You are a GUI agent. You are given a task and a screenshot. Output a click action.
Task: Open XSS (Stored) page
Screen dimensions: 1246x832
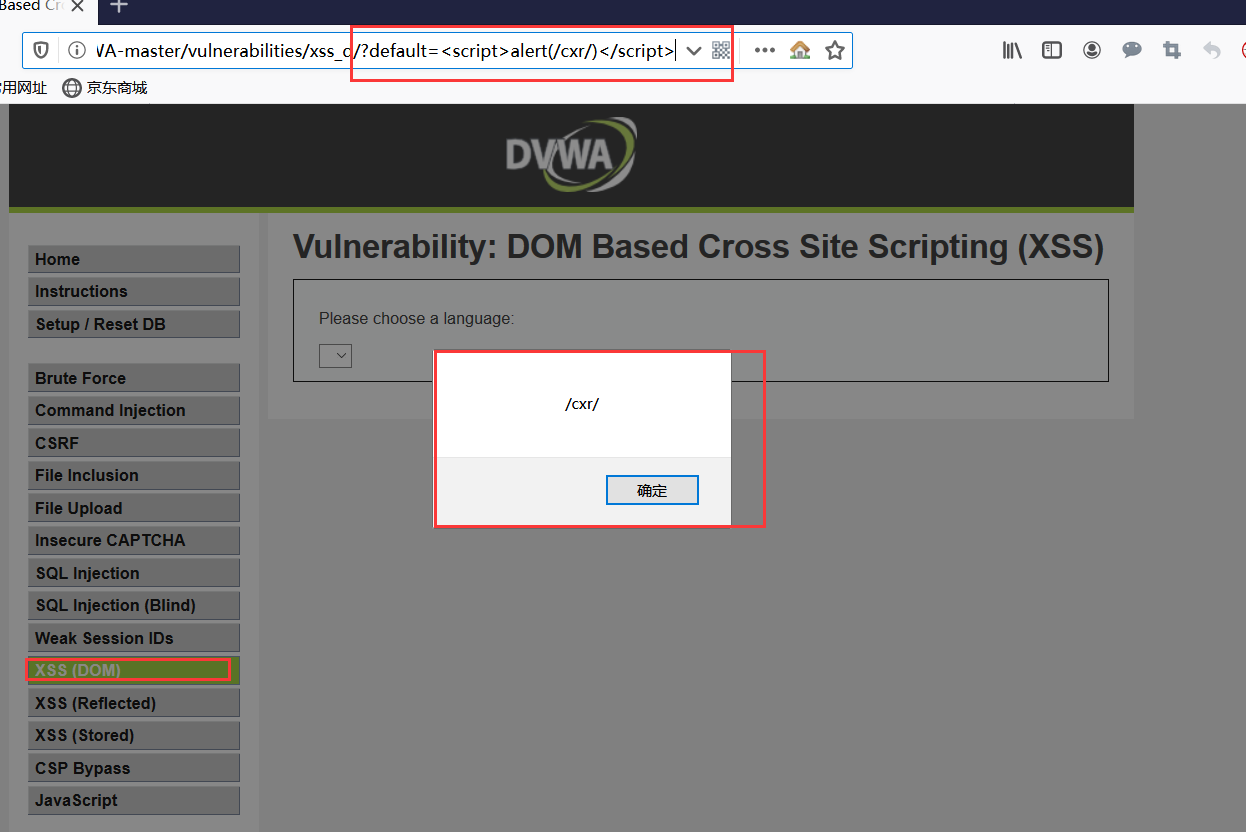(x=134, y=735)
